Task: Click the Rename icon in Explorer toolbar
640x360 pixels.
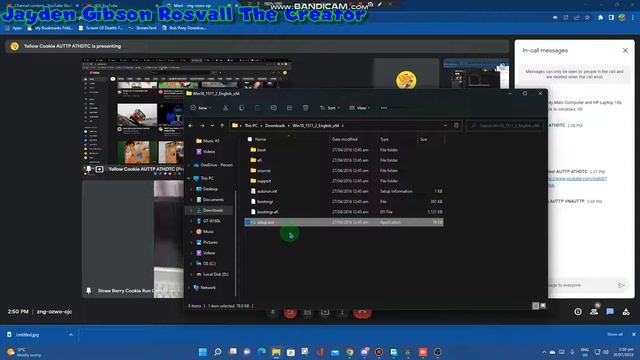Action: point(273,108)
